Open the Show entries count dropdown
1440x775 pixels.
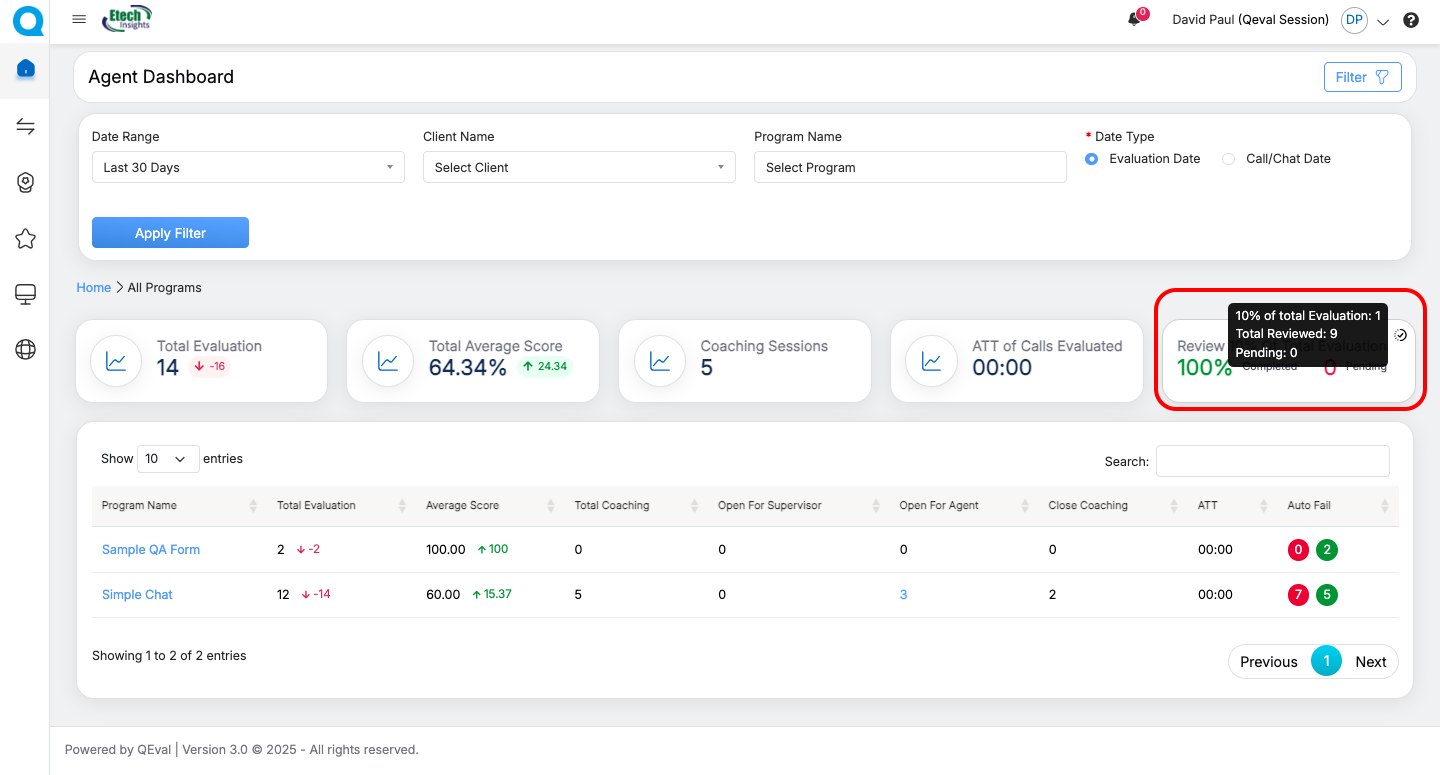pos(168,459)
